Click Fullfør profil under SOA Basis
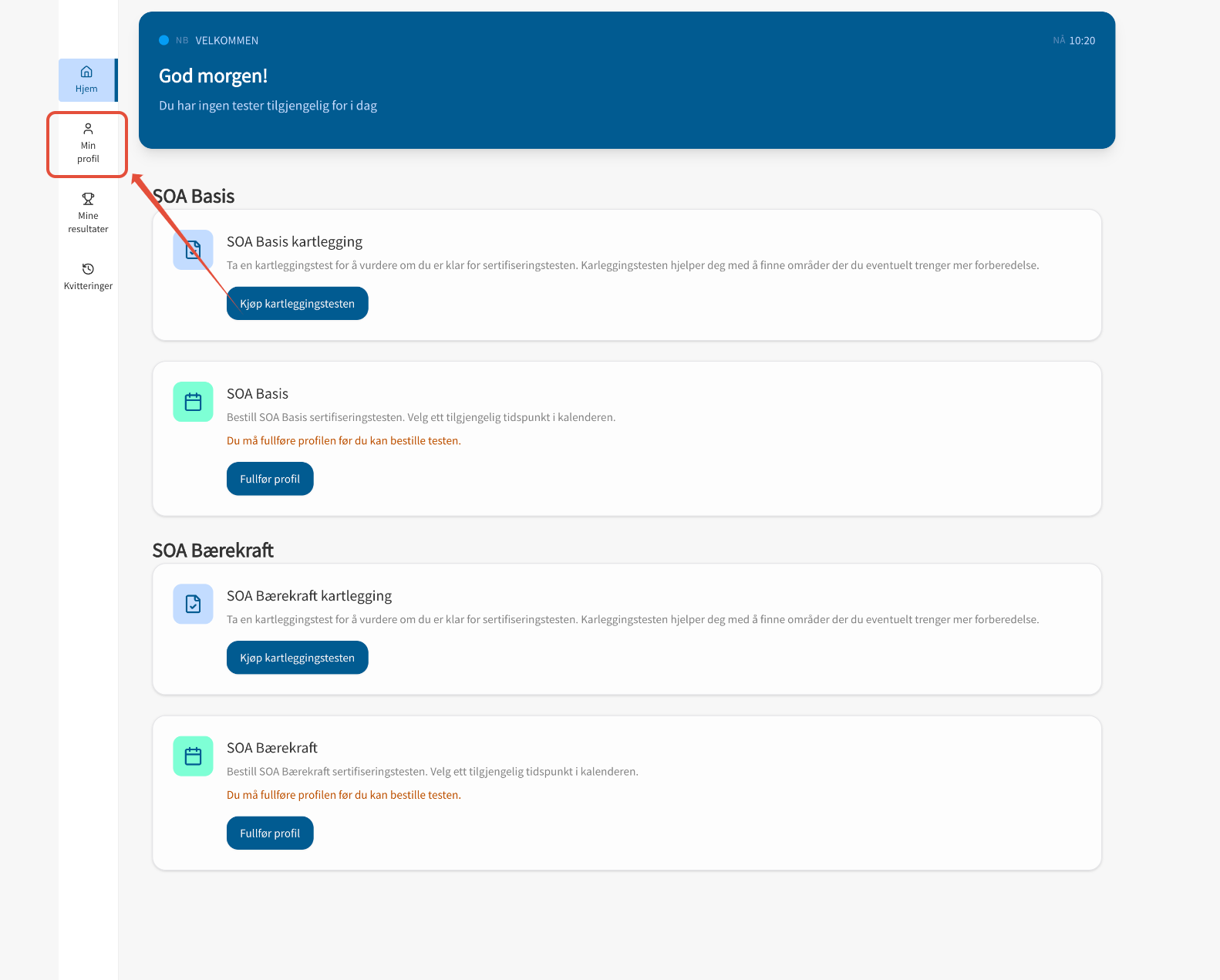 (270, 479)
